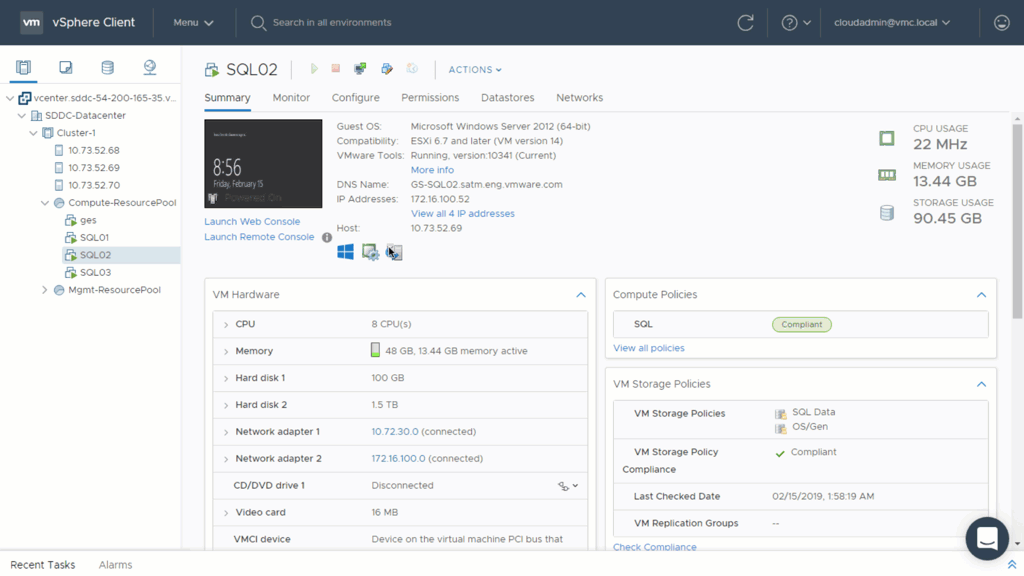Expand the CPU hardware row
Viewport: 1024px width, 576px height.
pyautogui.click(x=226, y=325)
